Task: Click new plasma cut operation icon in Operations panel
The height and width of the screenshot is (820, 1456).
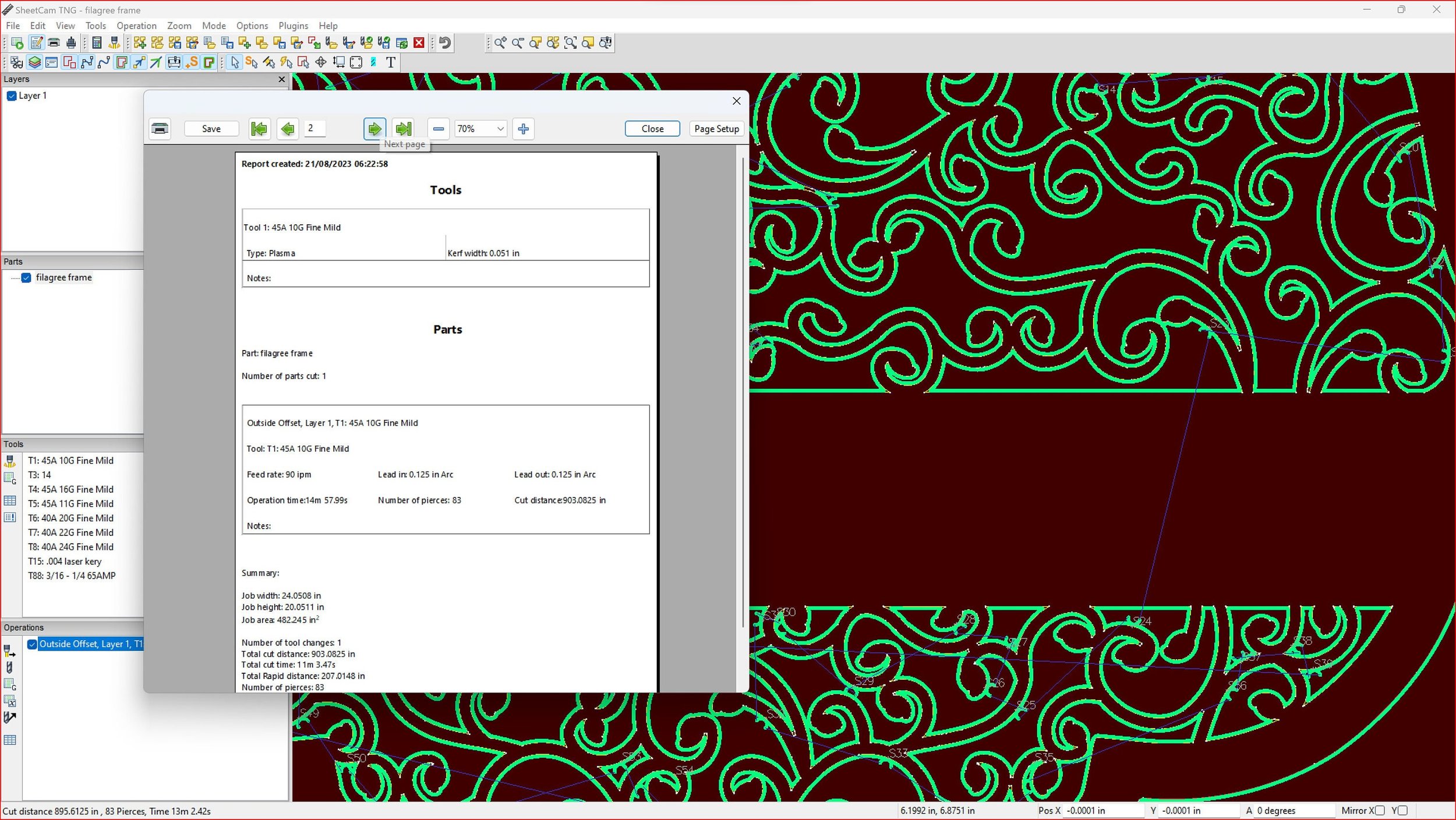Action: coord(10,651)
